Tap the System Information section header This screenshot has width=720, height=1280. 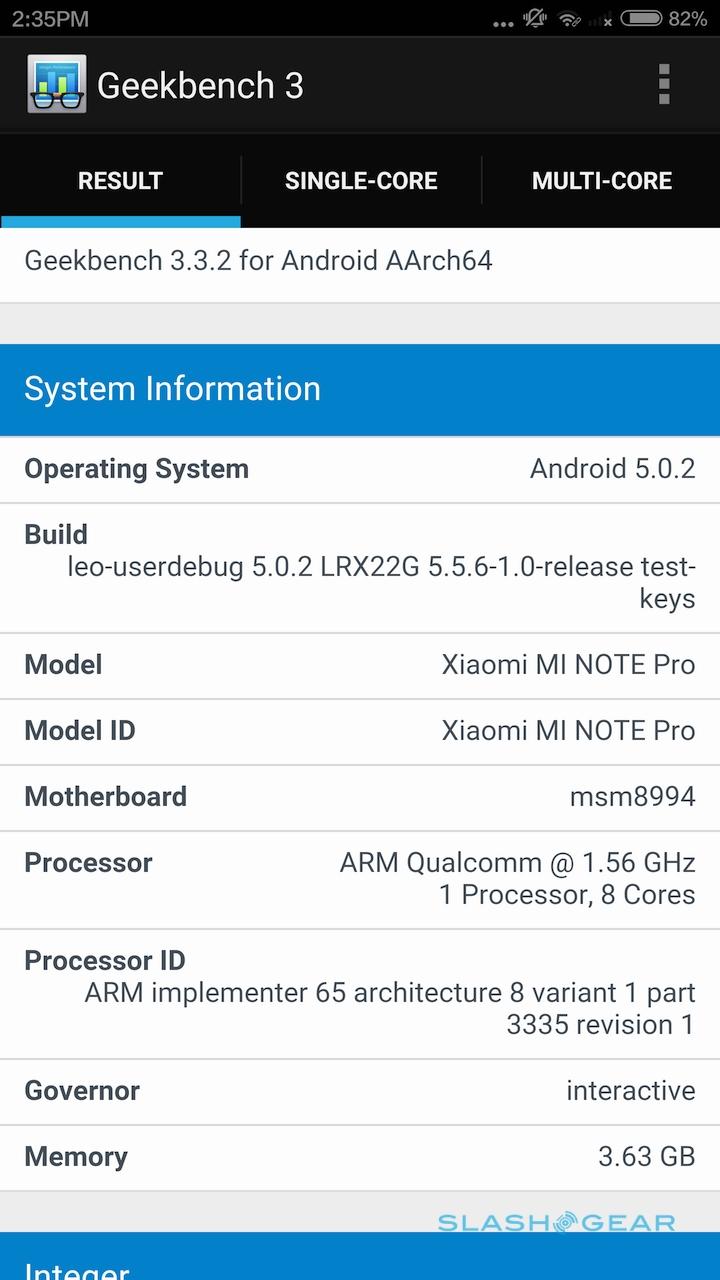pyautogui.click(x=360, y=389)
